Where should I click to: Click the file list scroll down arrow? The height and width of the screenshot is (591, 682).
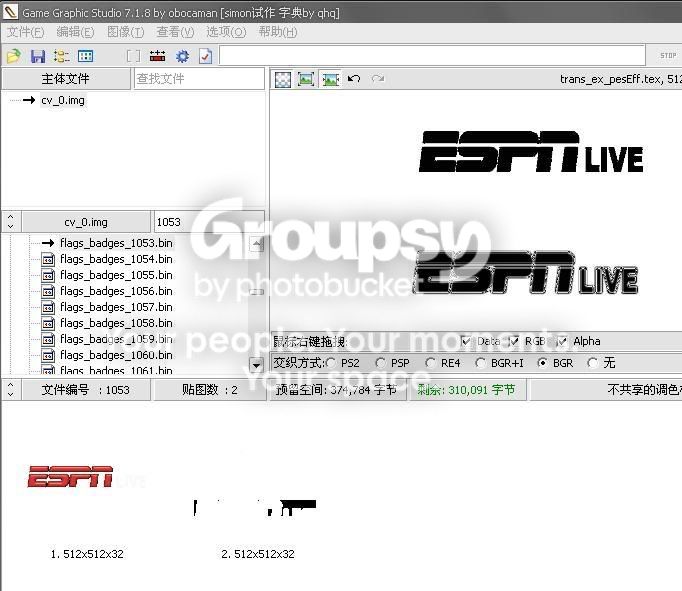[257, 364]
